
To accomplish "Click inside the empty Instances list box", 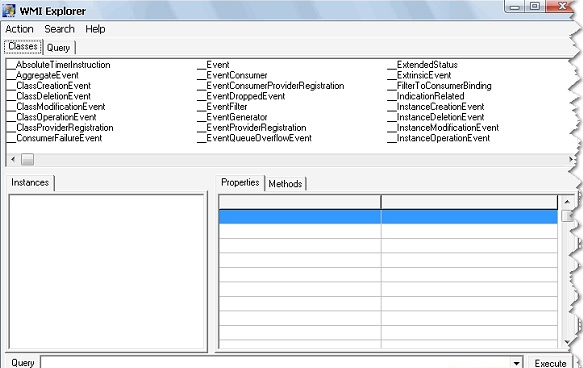I will (107, 272).
